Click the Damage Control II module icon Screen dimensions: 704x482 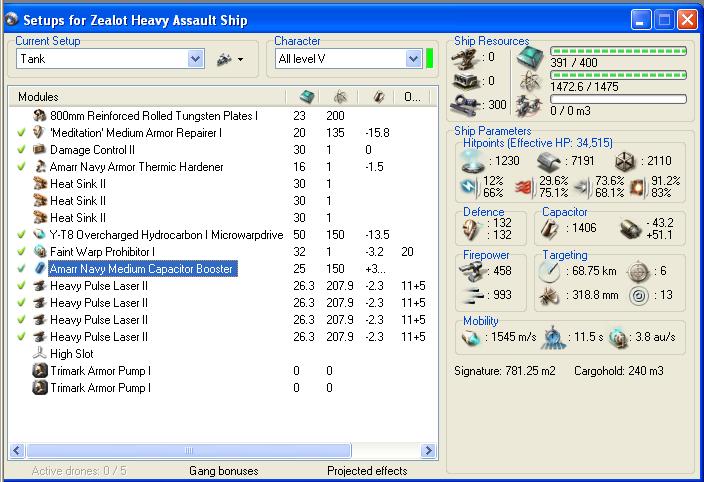tap(40, 150)
